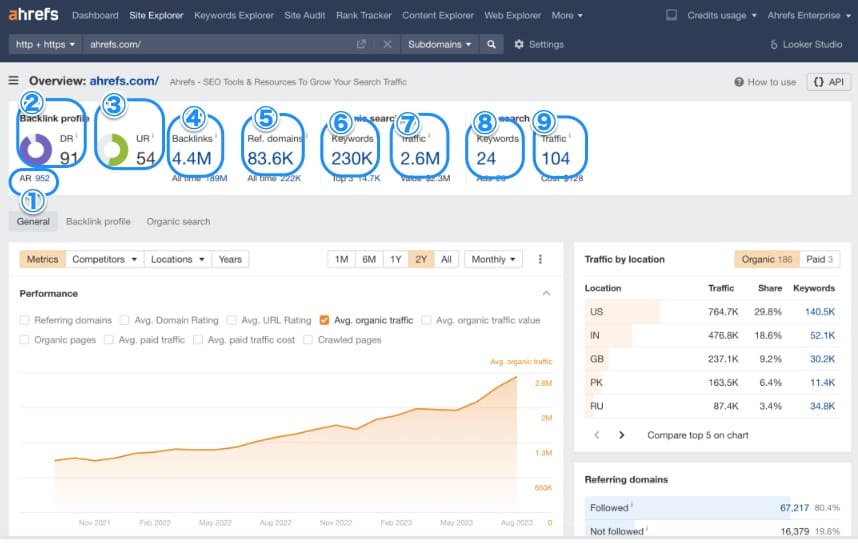Image resolution: width=858 pixels, height=543 pixels.
Task: Click the API button
Action: [x=828, y=82]
